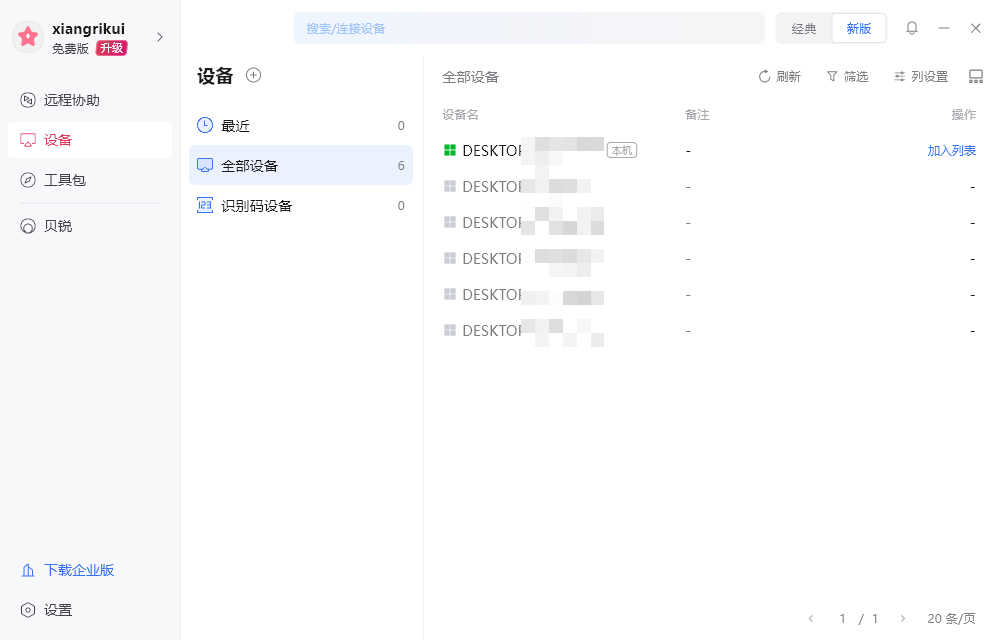The height and width of the screenshot is (640, 1000).
Task: Switch to the 经典 view
Action: pyautogui.click(x=804, y=29)
